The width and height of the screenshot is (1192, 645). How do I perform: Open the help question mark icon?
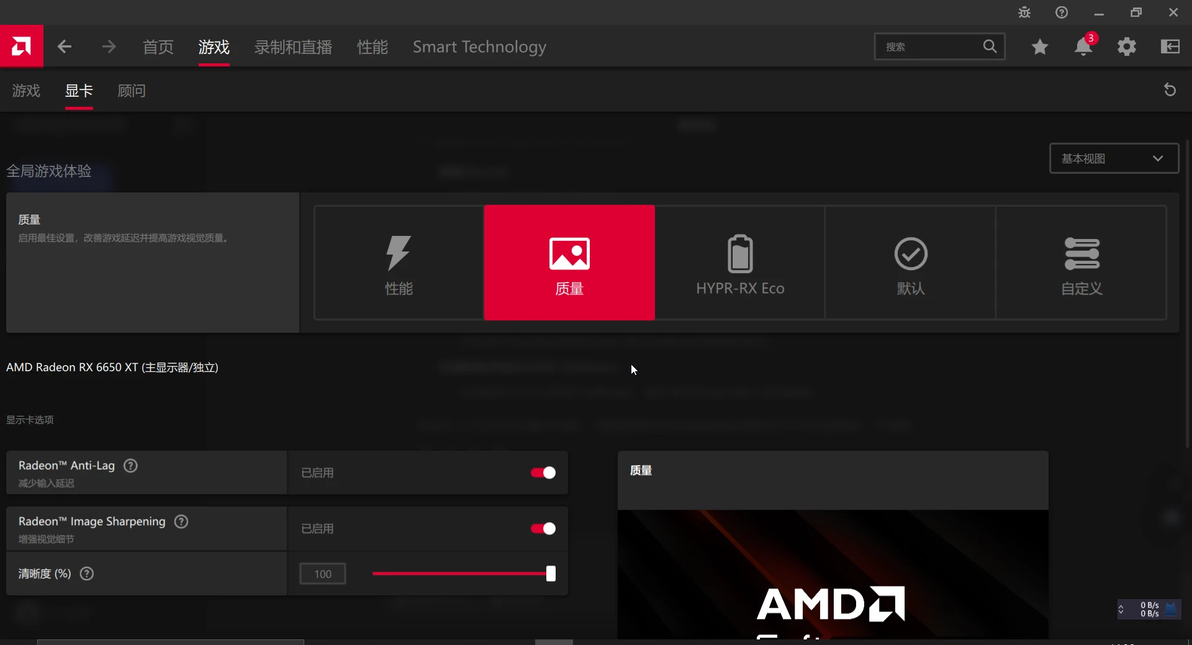(1061, 12)
